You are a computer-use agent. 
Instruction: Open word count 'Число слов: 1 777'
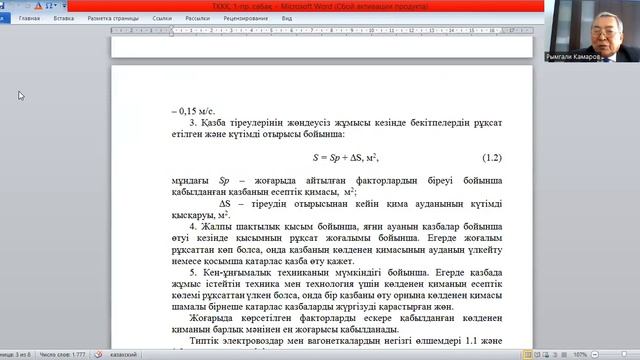coord(62,355)
